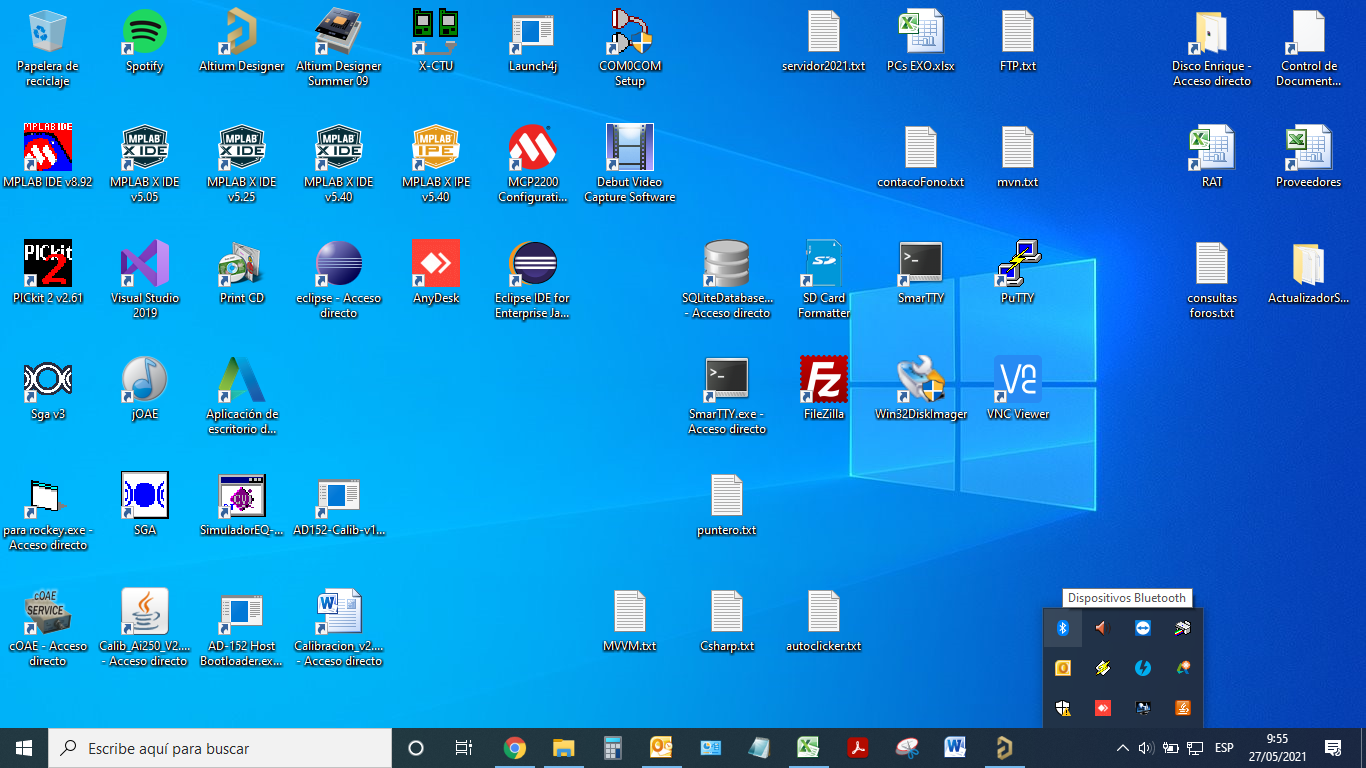Viewport: 1366px width, 768px height.
Task: Select servidor2021.txt file
Action: [824, 41]
